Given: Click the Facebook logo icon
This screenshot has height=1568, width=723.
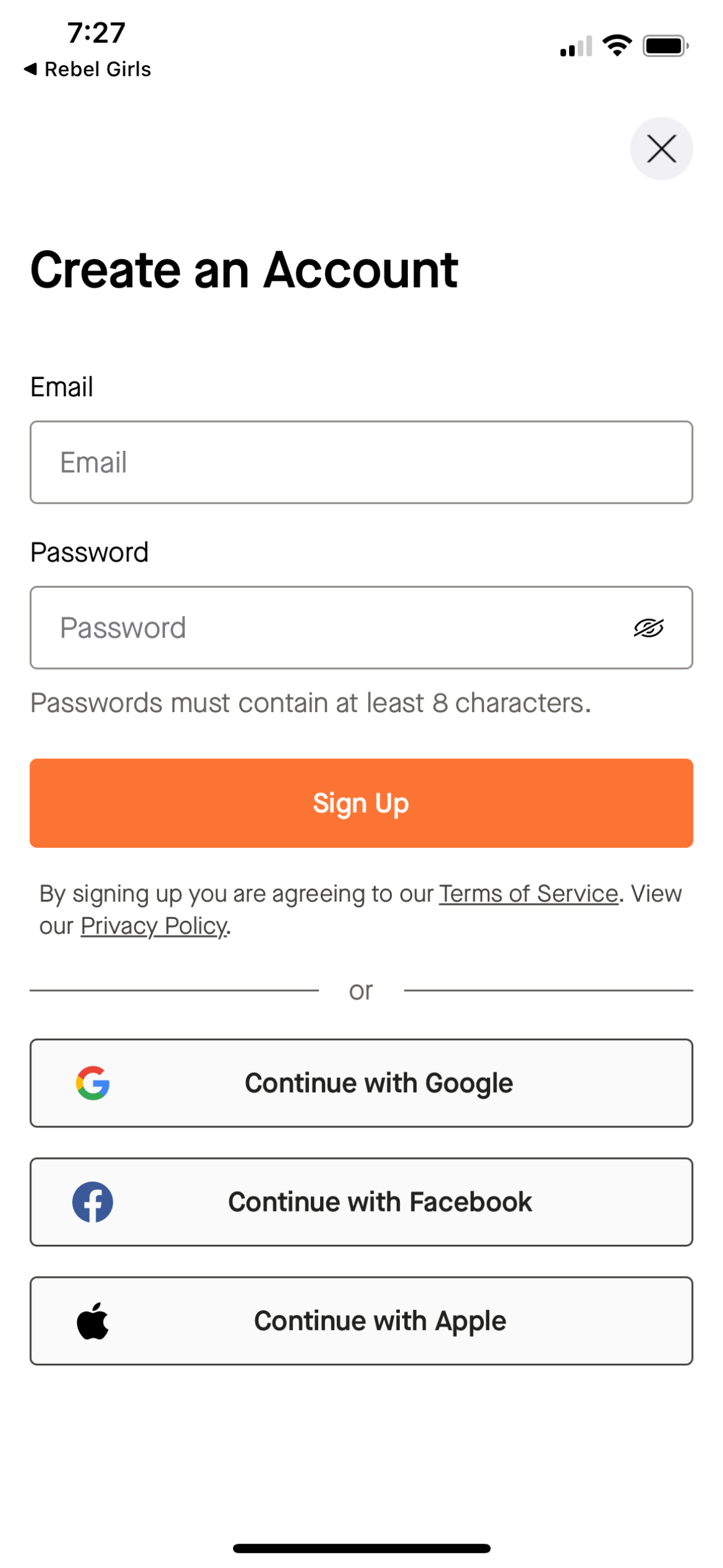Looking at the screenshot, I should pyautogui.click(x=93, y=1201).
